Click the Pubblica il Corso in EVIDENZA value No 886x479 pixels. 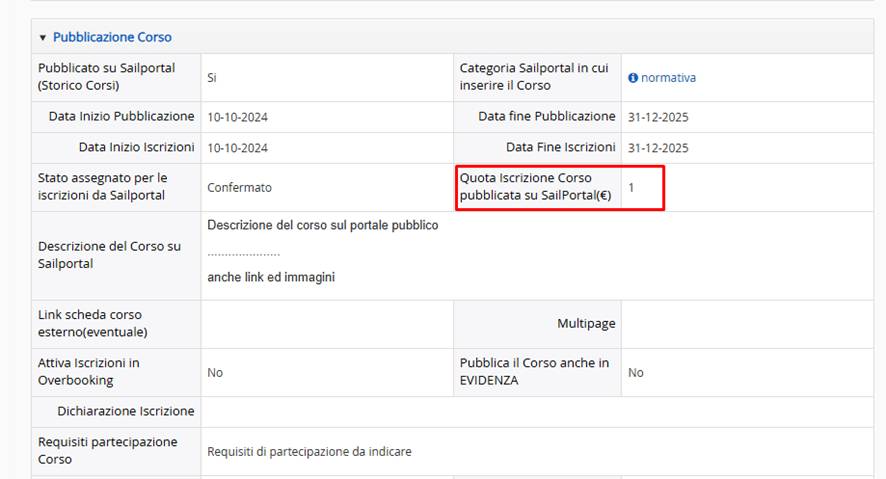(635, 373)
